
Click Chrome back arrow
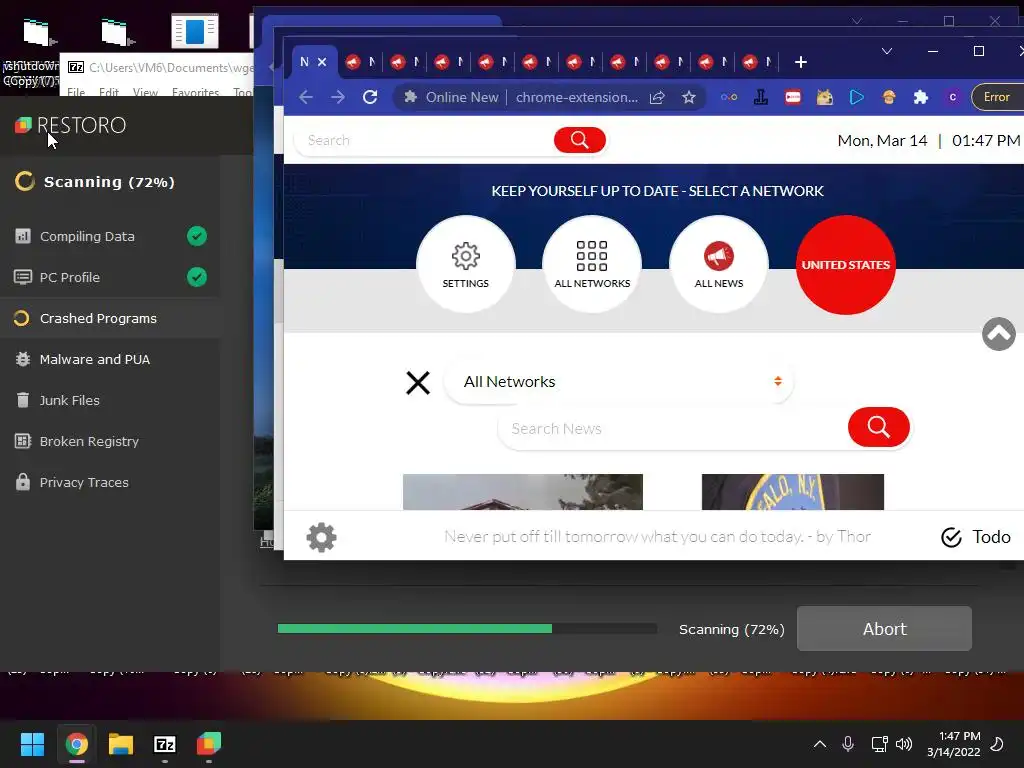[x=306, y=97]
